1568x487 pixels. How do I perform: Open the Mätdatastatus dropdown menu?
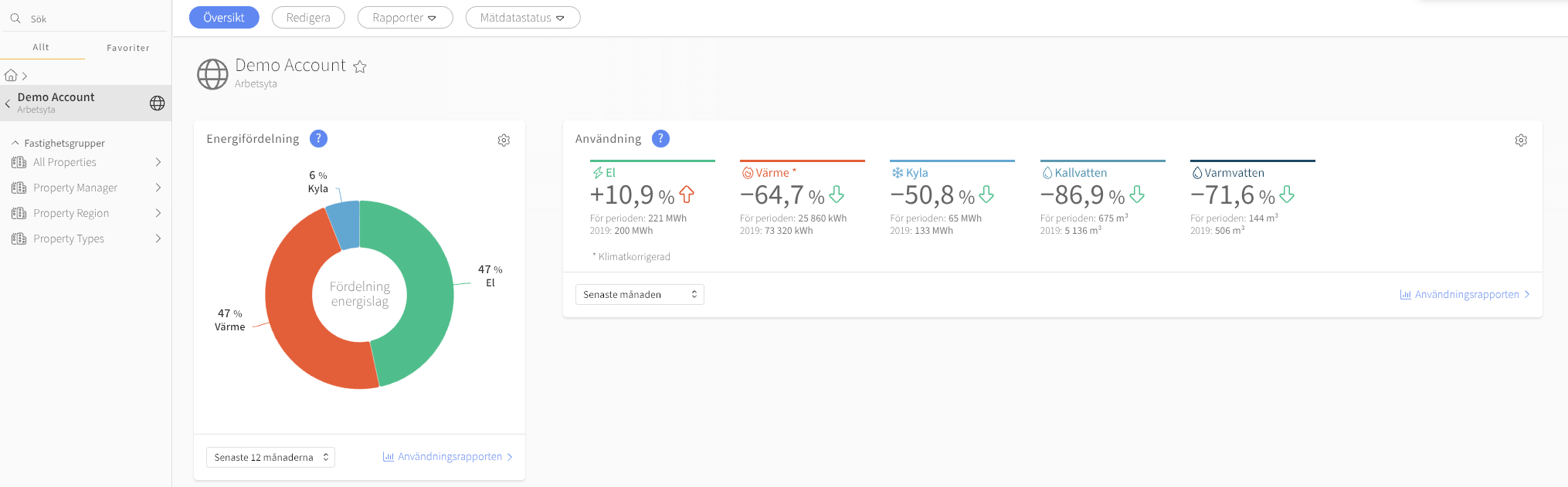click(522, 18)
